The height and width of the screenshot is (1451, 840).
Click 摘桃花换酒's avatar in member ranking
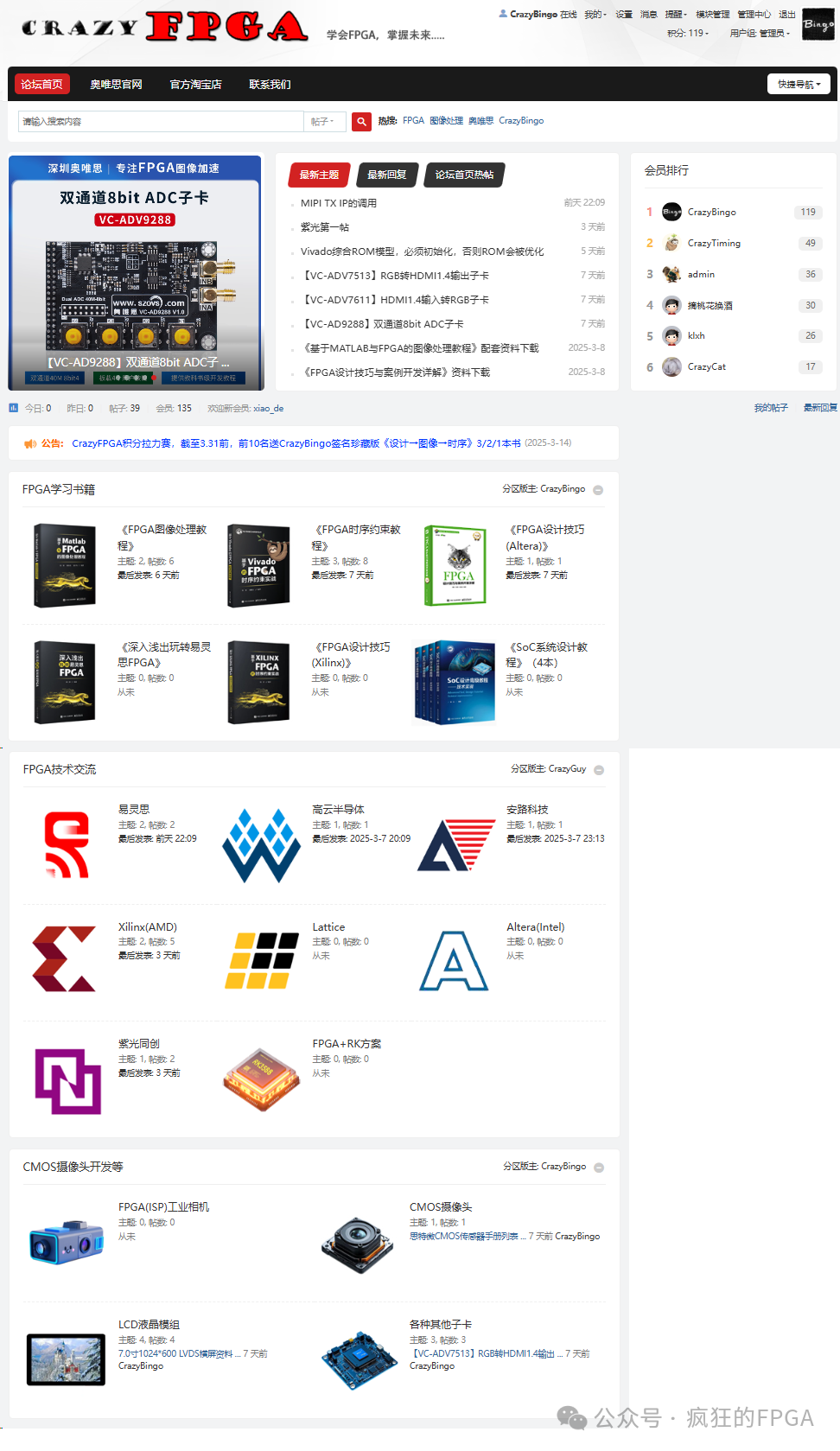pyautogui.click(x=671, y=306)
